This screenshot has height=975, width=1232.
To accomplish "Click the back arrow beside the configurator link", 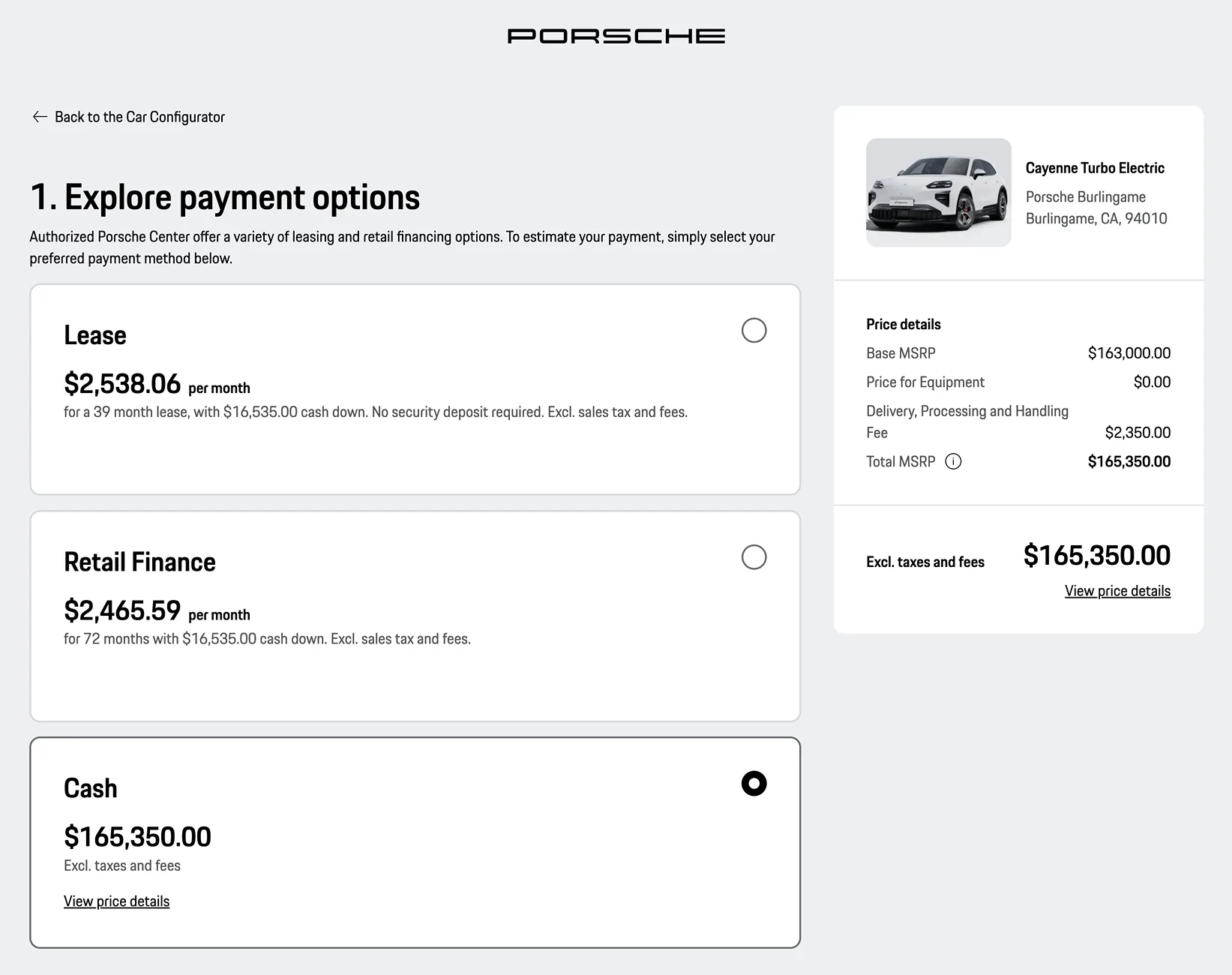I will (40, 116).
